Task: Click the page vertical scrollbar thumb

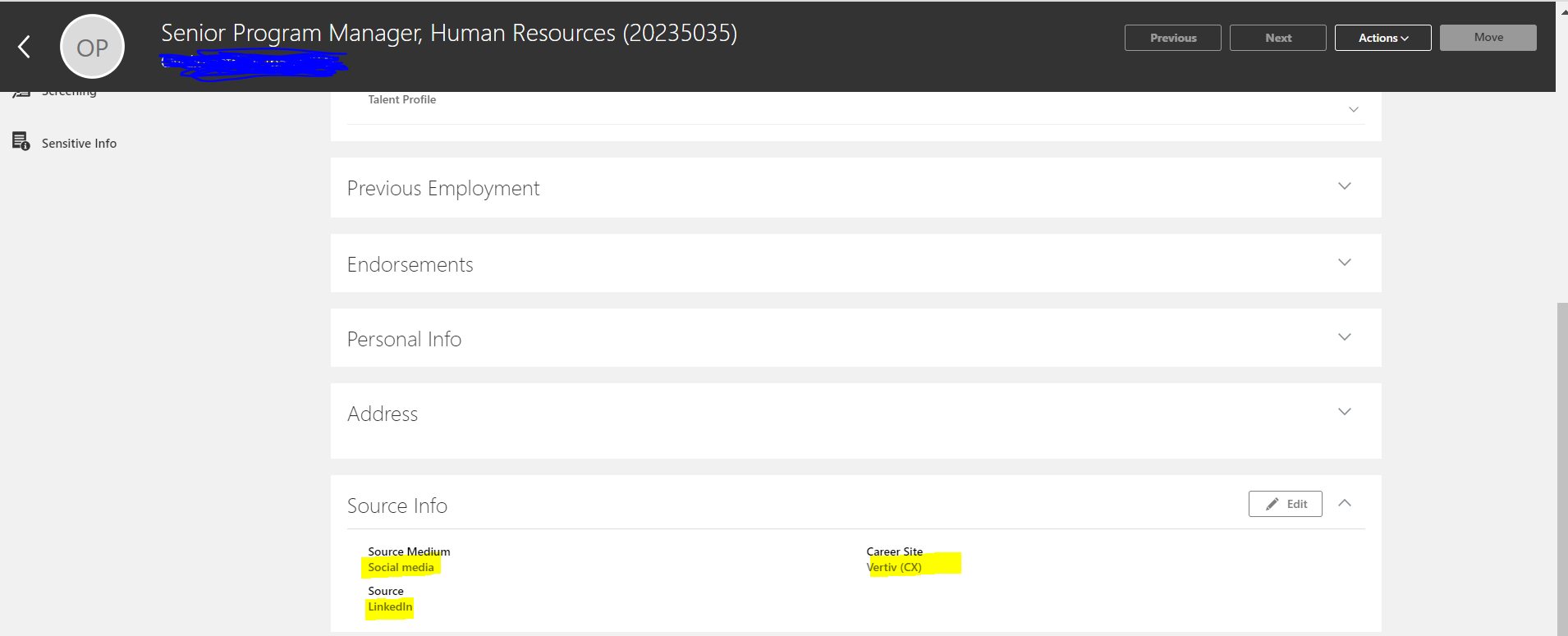Action: [x=1561, y=468]
